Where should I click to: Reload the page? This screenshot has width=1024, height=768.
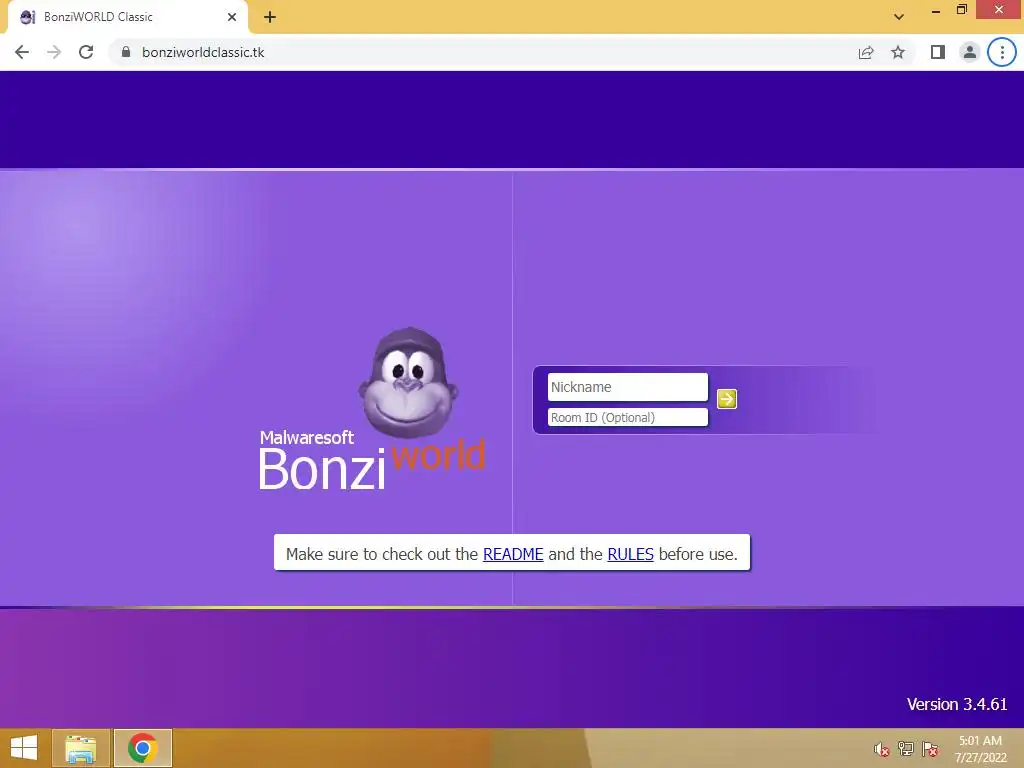[x=86, y=52]
